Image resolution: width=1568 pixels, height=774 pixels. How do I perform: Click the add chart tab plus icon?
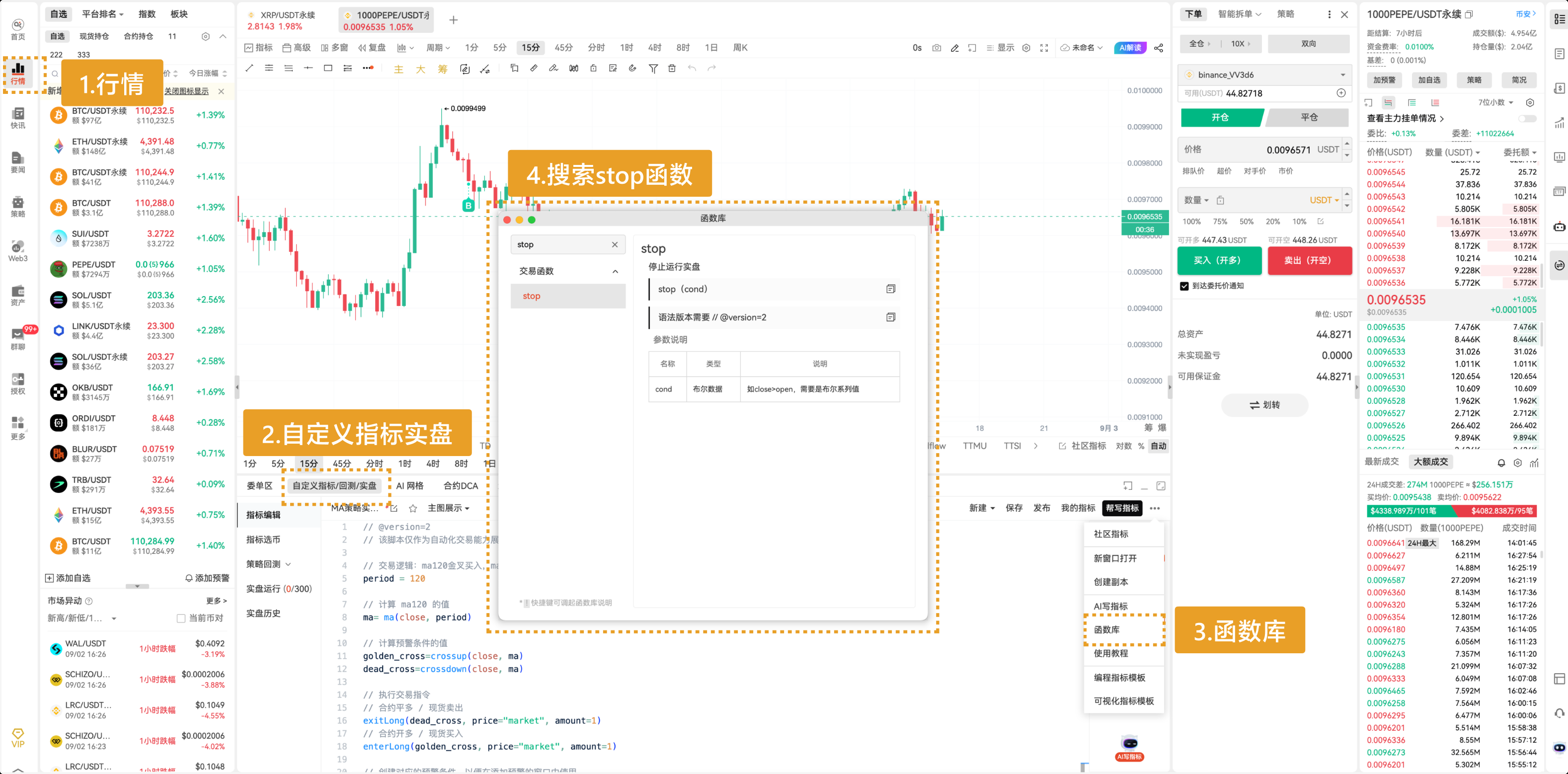(x=454, y=20)
